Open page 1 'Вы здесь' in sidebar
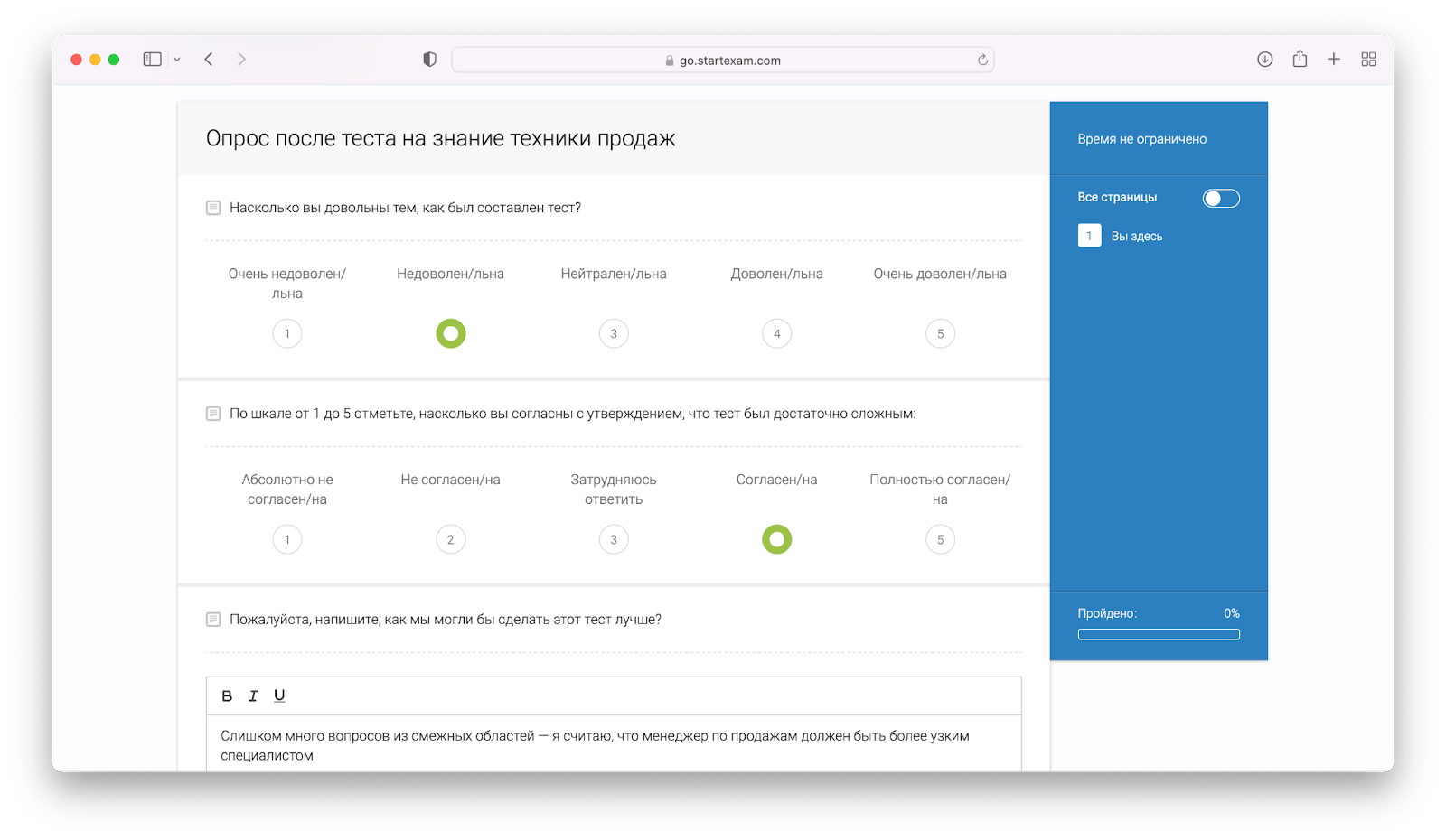 click(x=1121, y=236)
